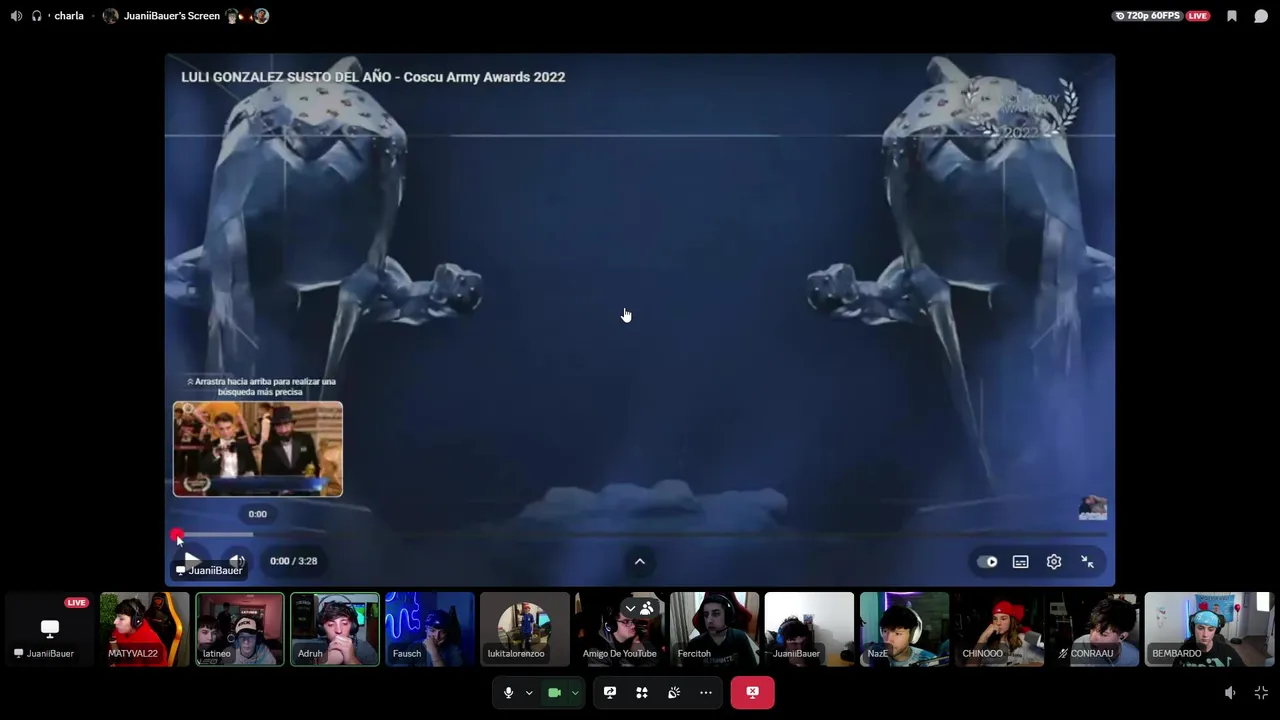Adjust stream volume speaker icon bottom right
The width and height of the screenshot is (1280, 720).
1230,693
